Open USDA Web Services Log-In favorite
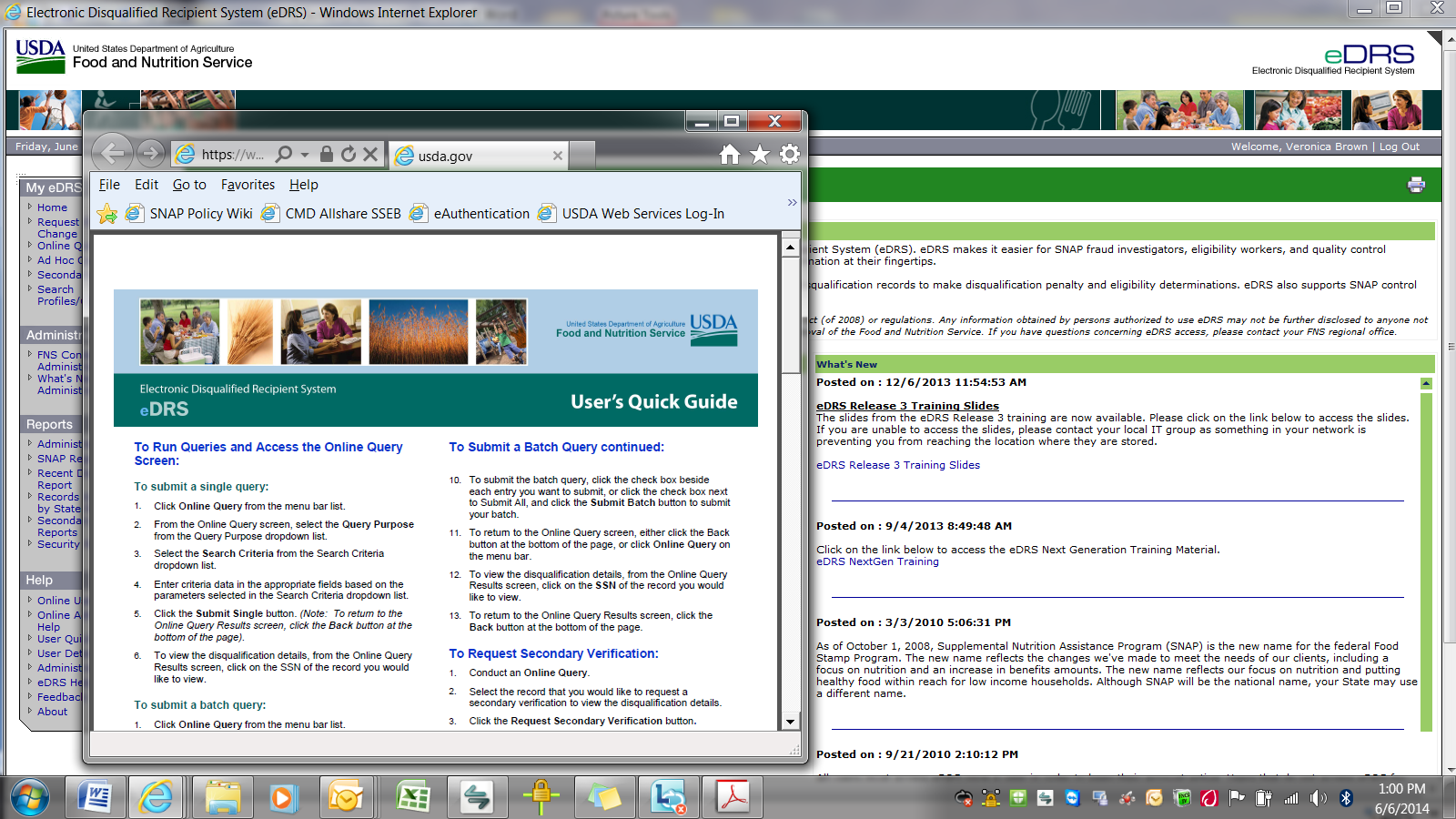 (x=632, y=214)
